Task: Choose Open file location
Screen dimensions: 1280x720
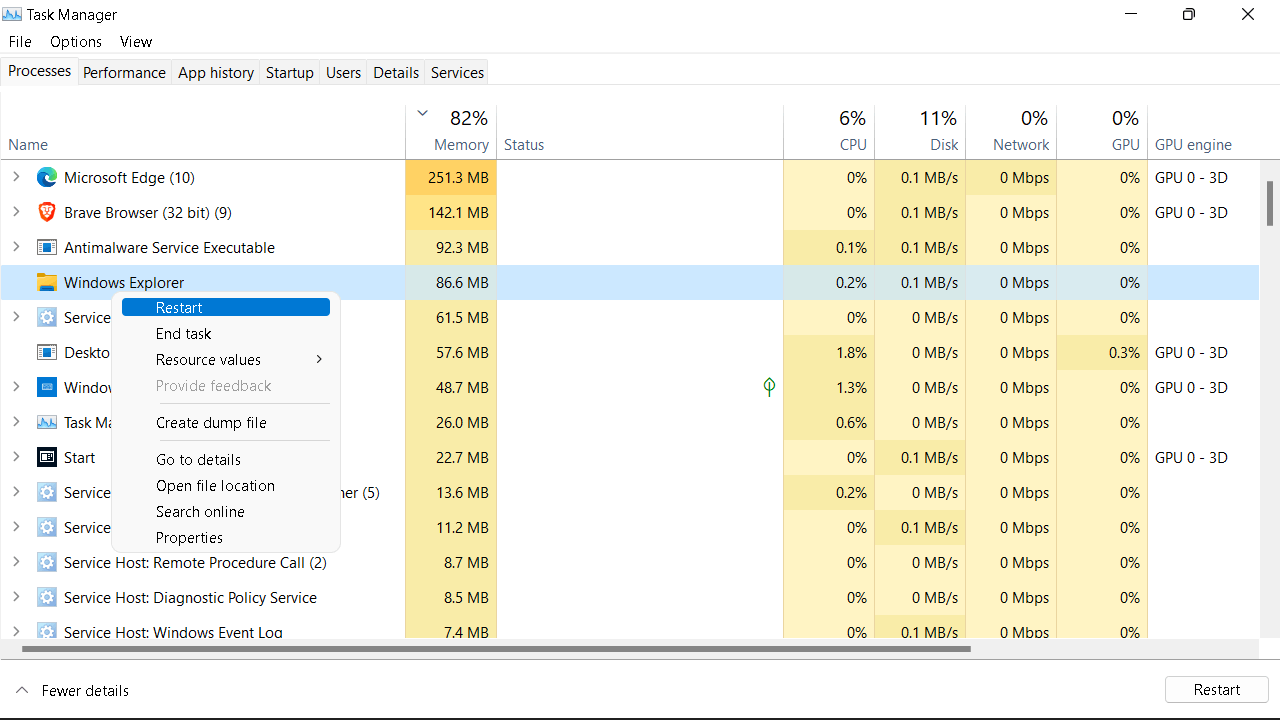Action: (226, 486)
